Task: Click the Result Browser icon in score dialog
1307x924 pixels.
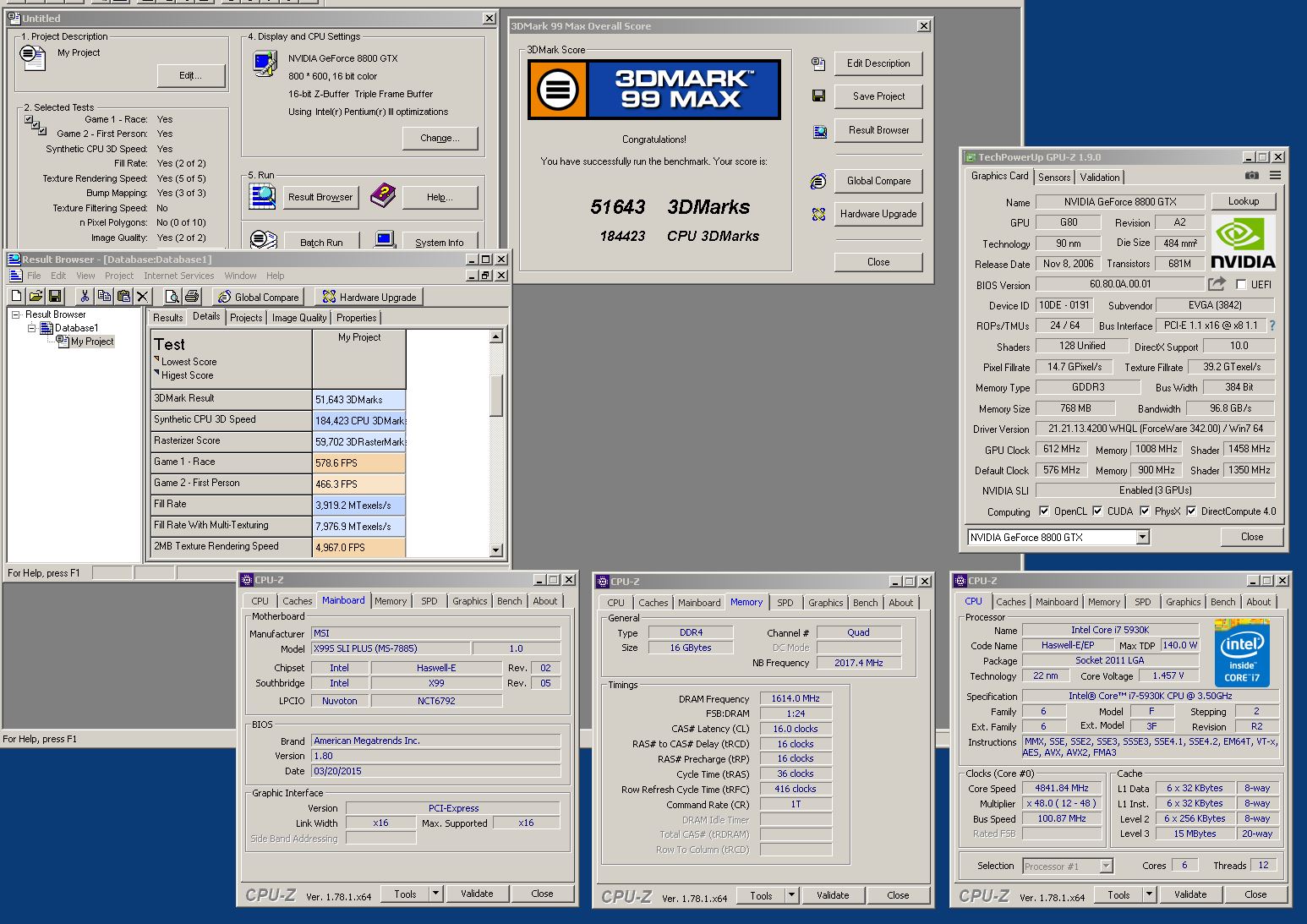Action: tap(818, 131)
